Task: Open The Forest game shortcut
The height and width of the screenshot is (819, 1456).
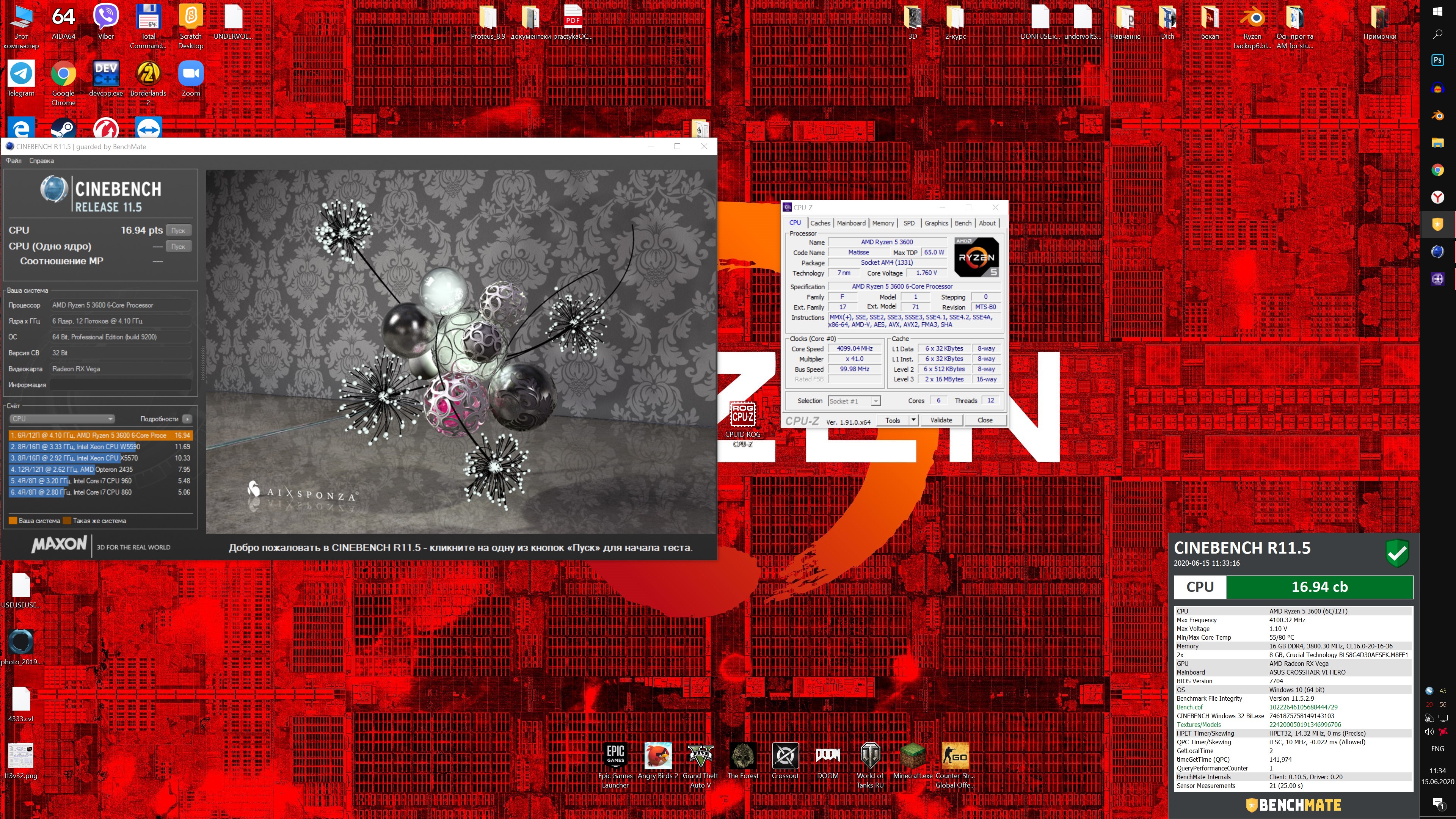Action: click(x=743, y=761)
